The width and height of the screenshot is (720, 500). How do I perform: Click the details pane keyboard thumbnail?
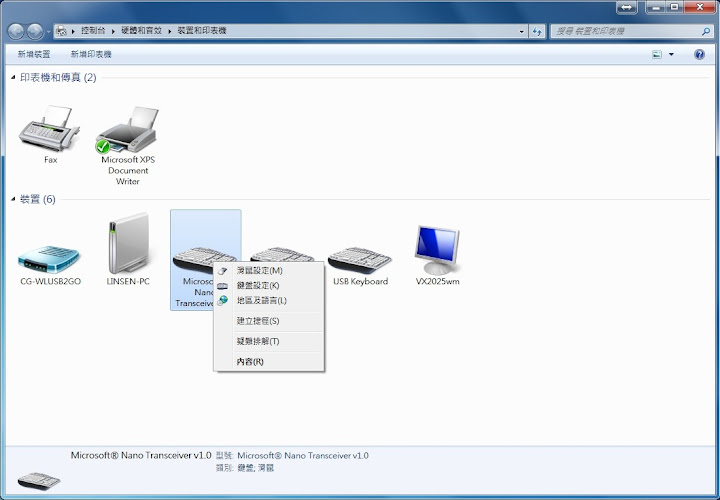click(39, 481)
